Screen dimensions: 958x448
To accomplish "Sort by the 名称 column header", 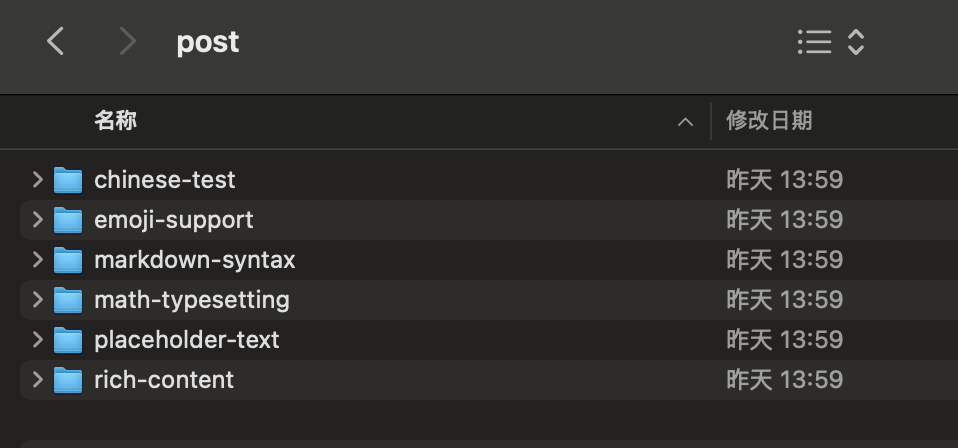I will 116,121.
